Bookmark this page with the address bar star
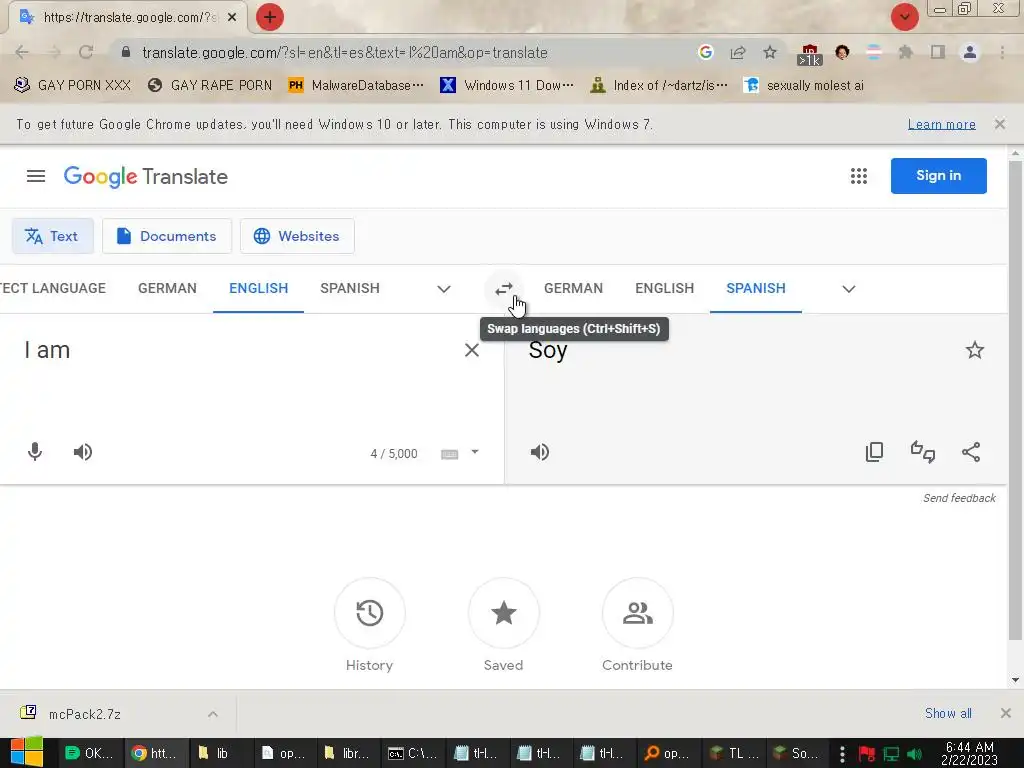The image size is (1024, 768). coord(770,52)
